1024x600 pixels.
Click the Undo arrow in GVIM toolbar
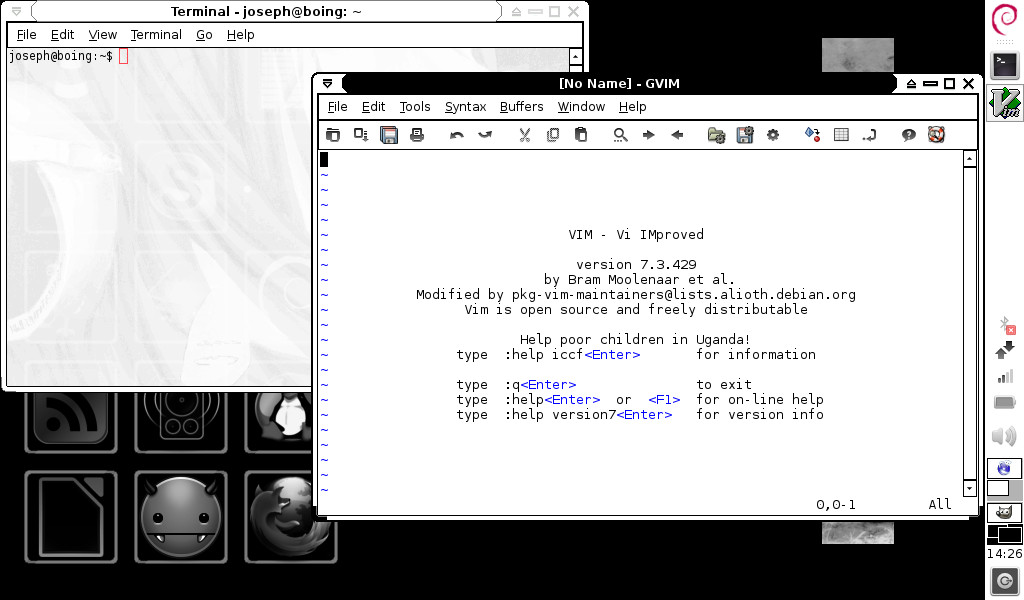[456, 135]
